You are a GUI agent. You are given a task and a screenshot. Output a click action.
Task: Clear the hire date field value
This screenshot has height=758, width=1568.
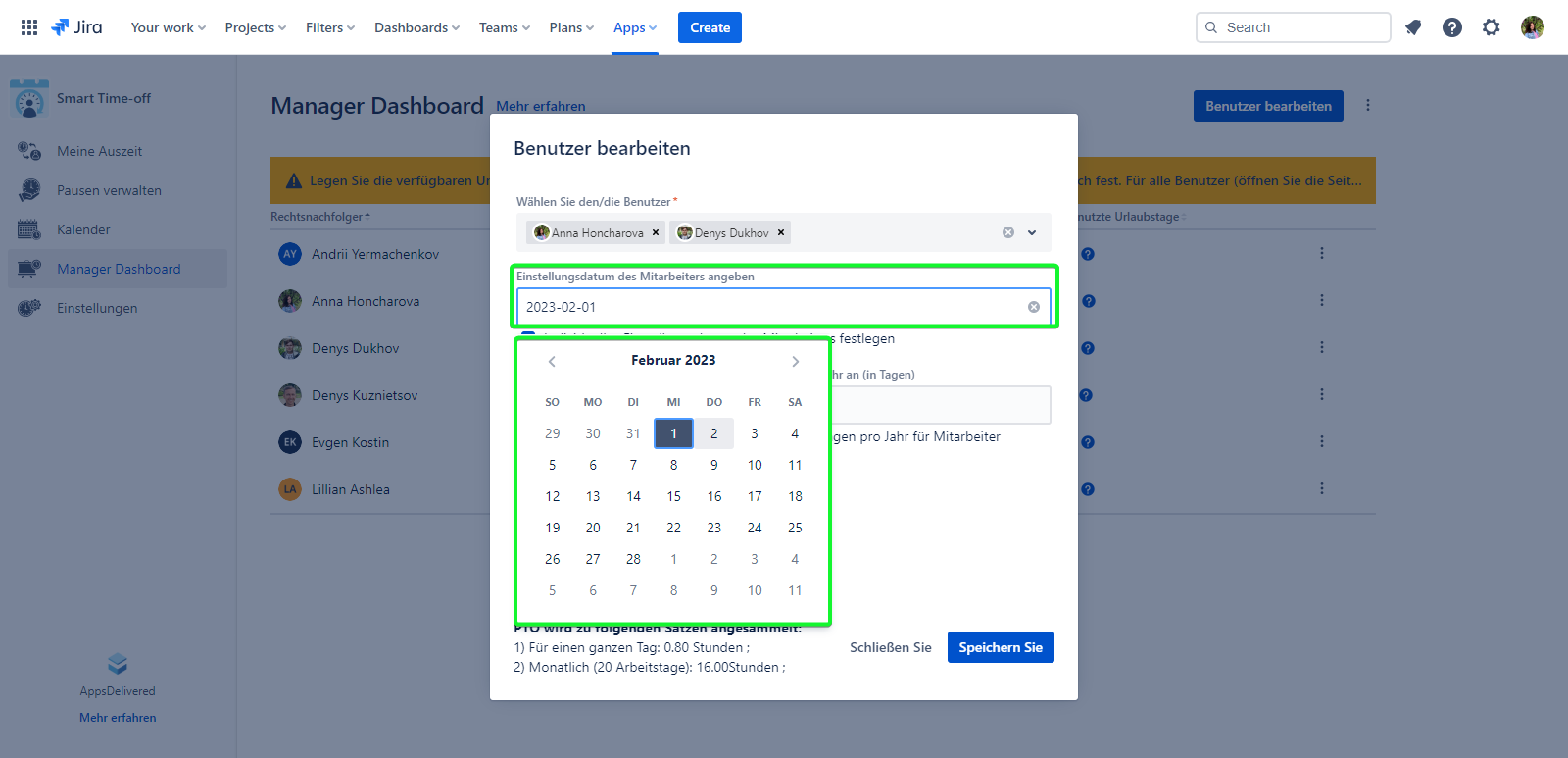click(1033, 307)
